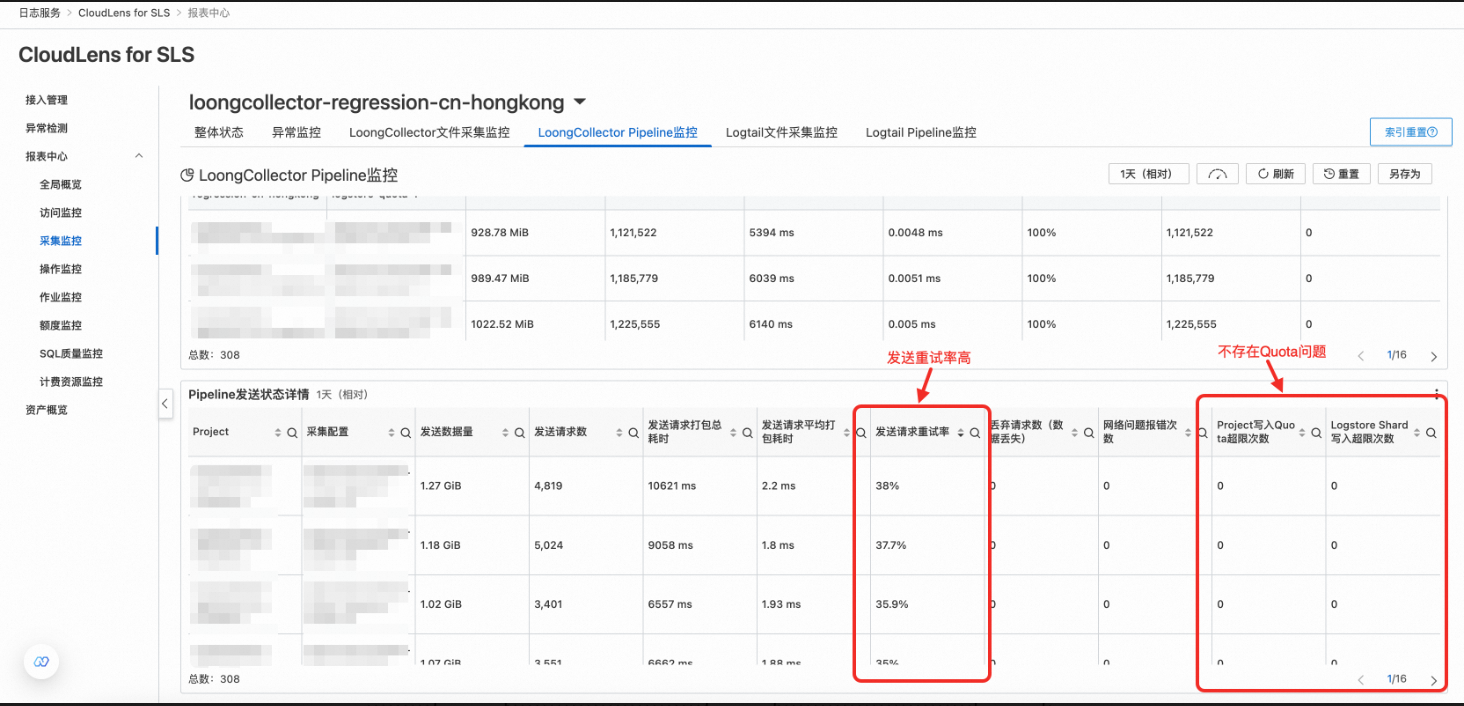Viewport: 1464px width, 706px height.
Task: Sort by Logstore Shard写入超限次数 column
Action: pyautogui.click(x=1416, y=433)
